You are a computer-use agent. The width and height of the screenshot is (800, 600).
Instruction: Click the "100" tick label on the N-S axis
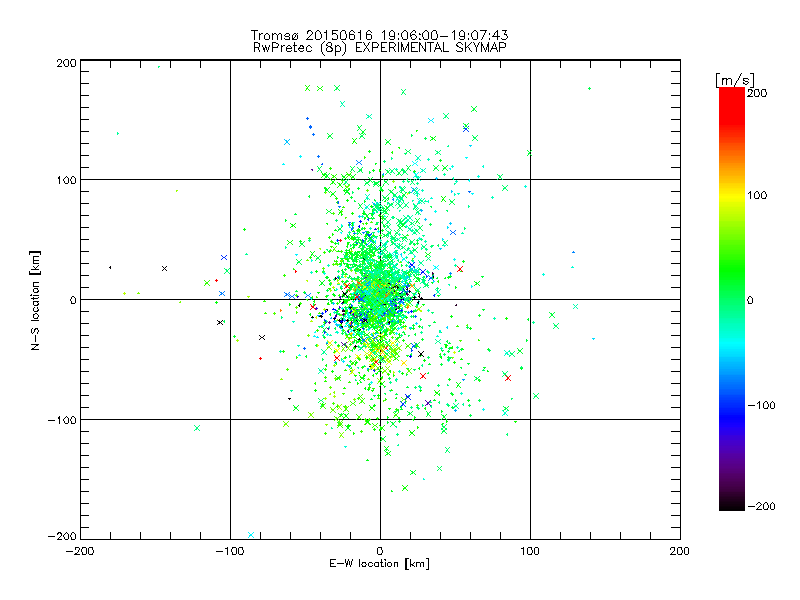point(66,180)
